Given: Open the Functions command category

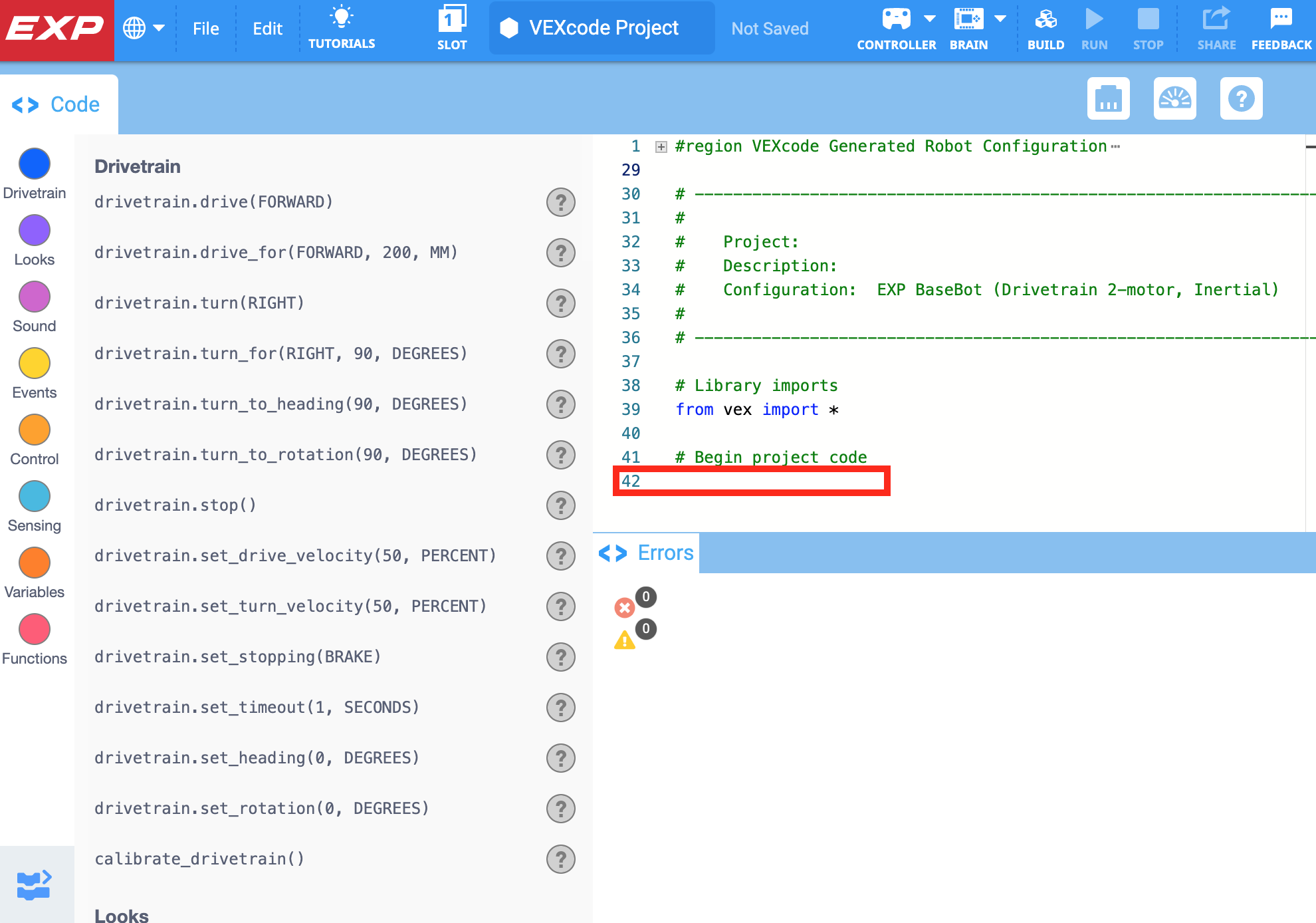Looking at the screenshot, I should pos(35,629).
